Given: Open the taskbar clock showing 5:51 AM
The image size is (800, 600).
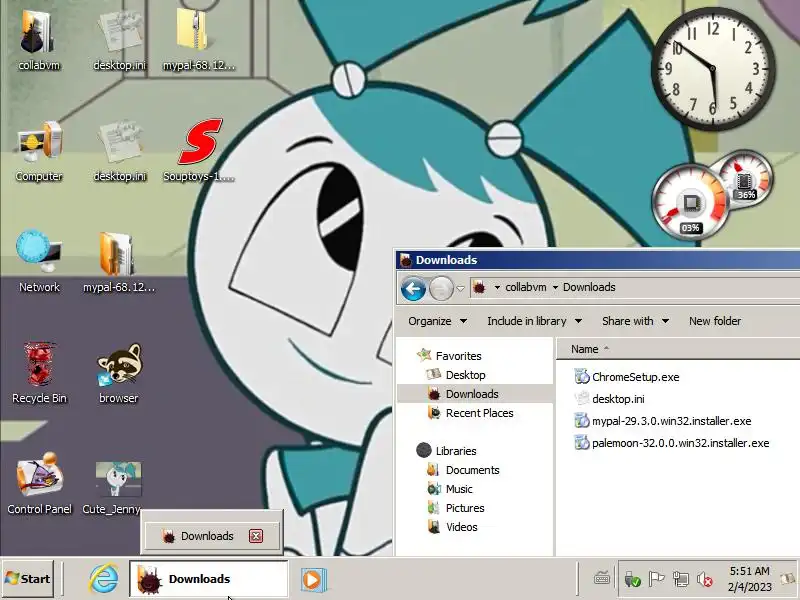Looking at the screenshot, I should 749,579.
